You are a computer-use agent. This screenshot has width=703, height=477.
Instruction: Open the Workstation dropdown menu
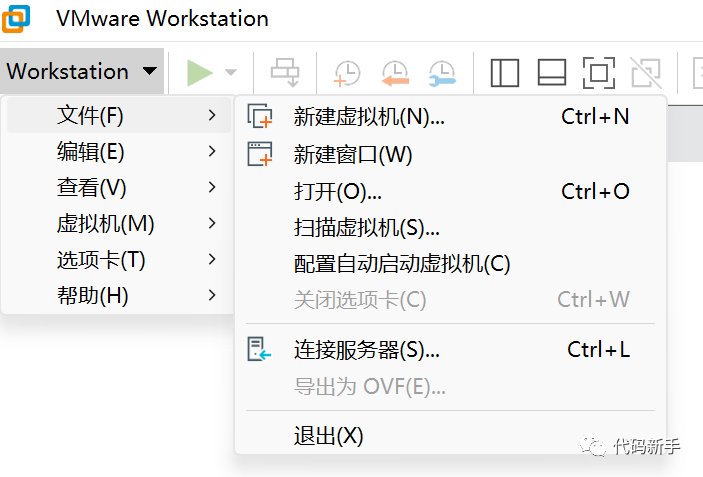click(x=82, y=71)
